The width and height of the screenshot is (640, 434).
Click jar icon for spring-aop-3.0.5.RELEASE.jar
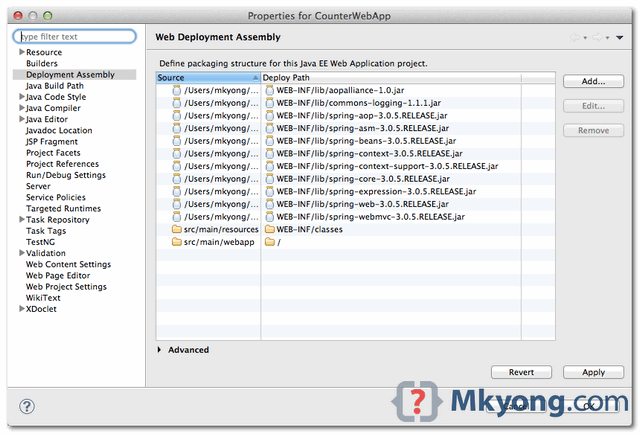[269, 116]
